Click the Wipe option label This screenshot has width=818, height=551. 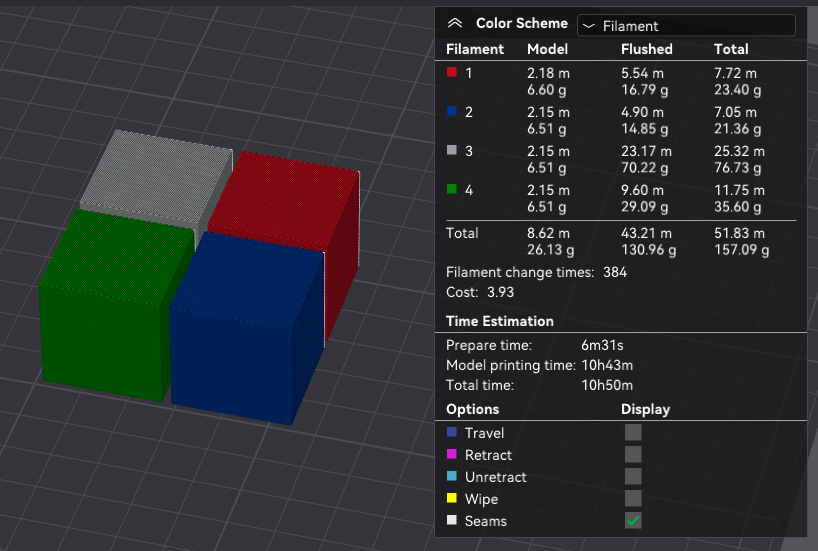tap(481, 499)
